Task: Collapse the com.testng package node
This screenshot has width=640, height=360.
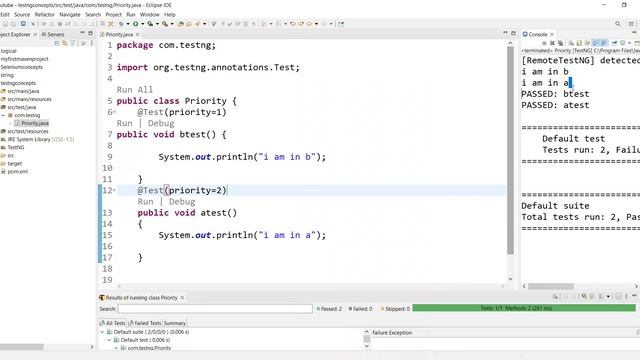Action: [x=3, y=115]
